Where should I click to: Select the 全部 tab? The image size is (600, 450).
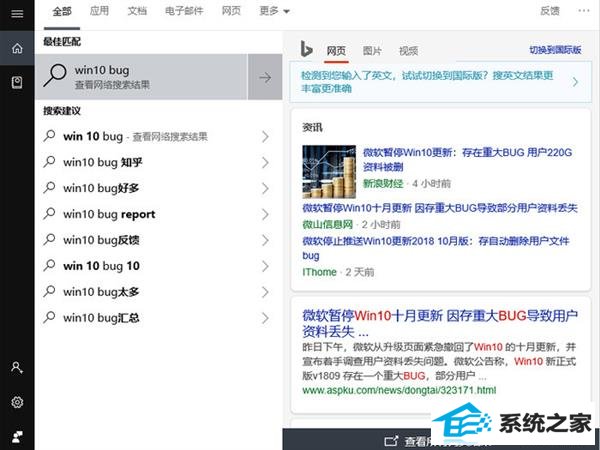62,11
